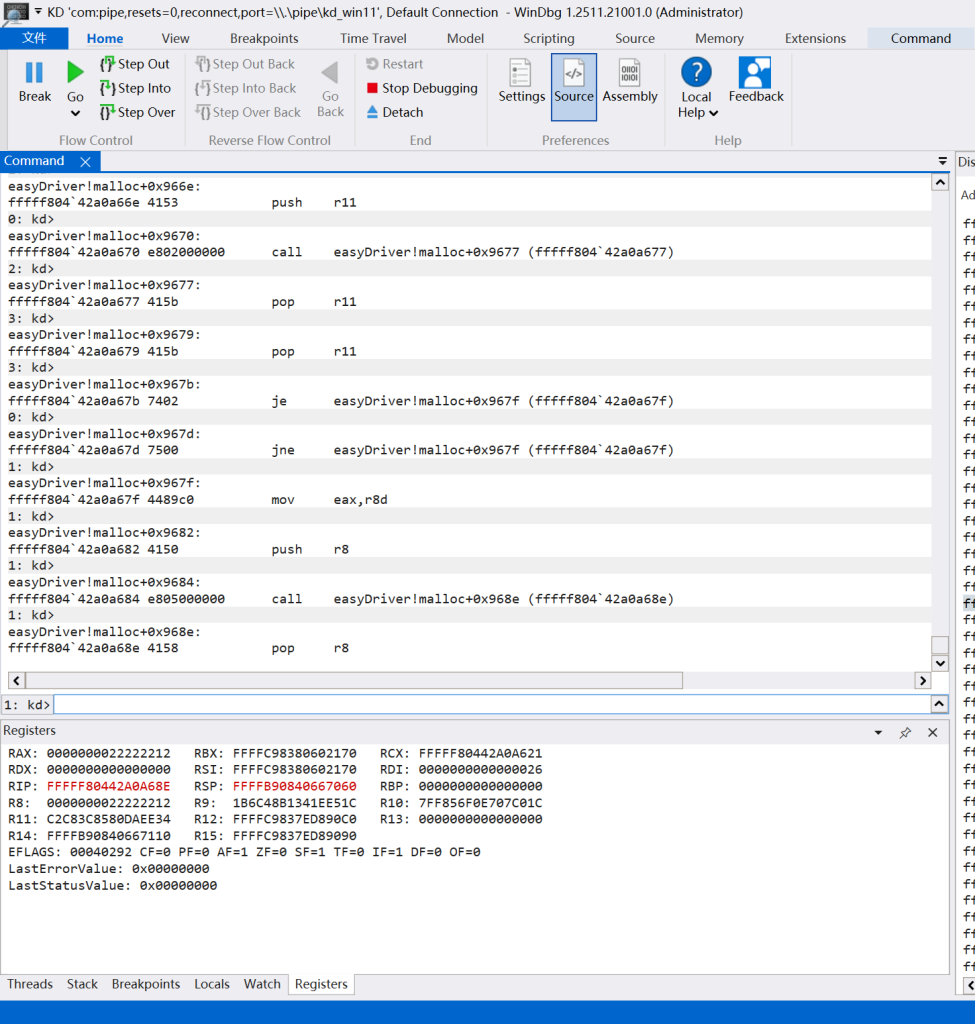The image size is (975, 1024).
Task: Click the Step Out icon
Action: pos(108,64)
